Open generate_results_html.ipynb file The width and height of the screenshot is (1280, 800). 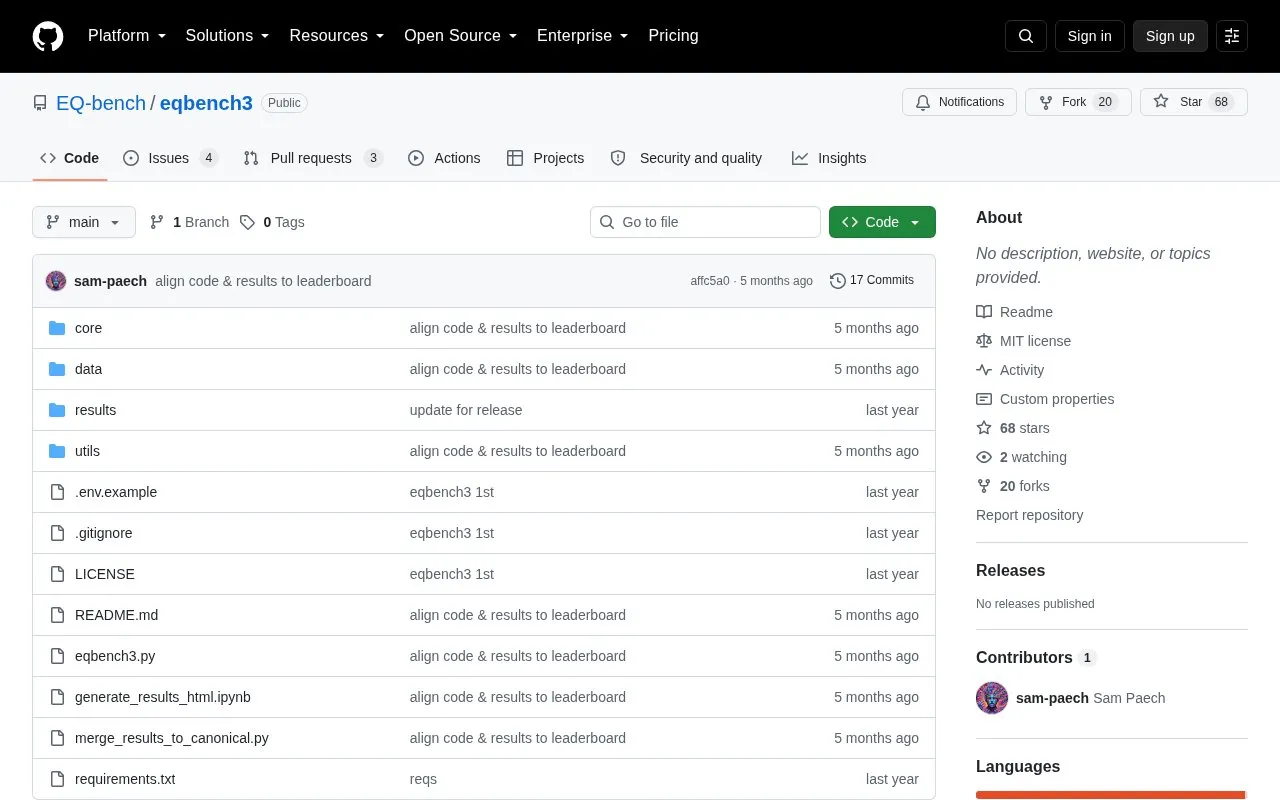point(163,697)
